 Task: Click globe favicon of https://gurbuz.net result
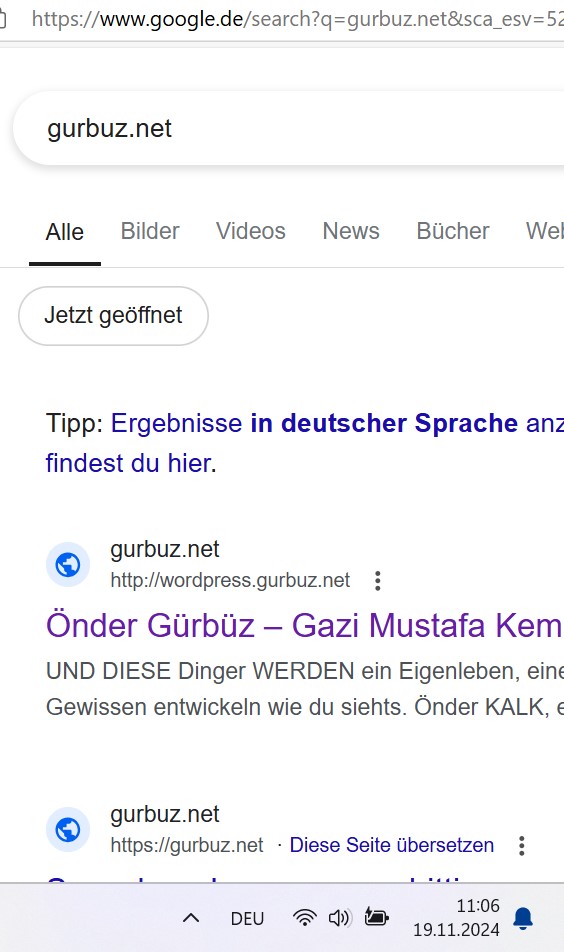click(x=68, y=829)
